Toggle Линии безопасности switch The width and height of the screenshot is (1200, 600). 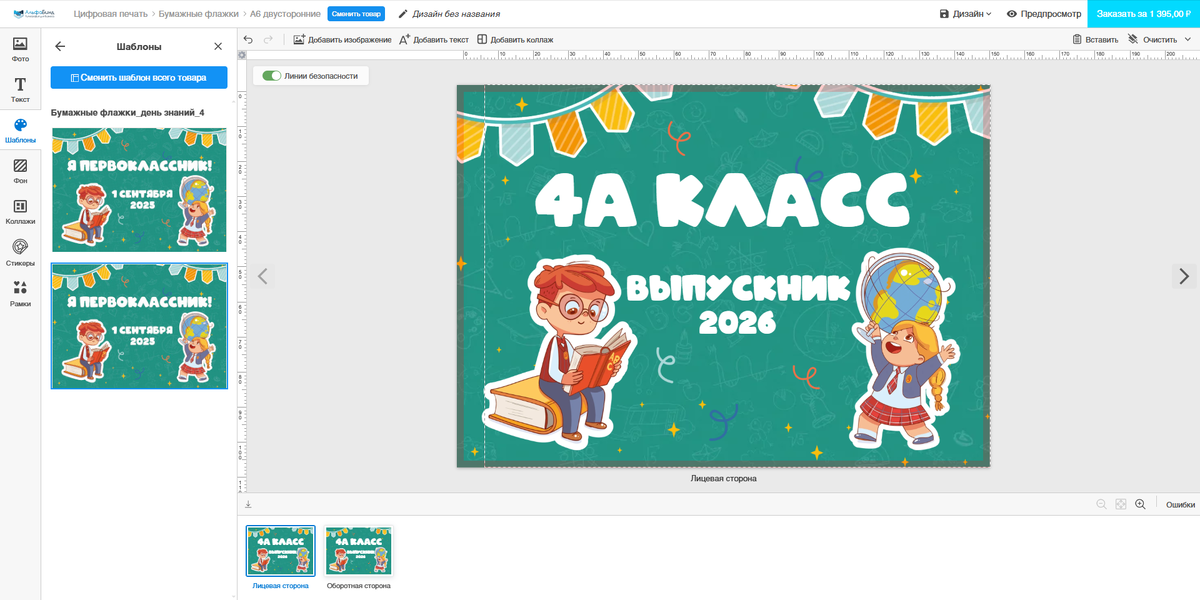271,76
